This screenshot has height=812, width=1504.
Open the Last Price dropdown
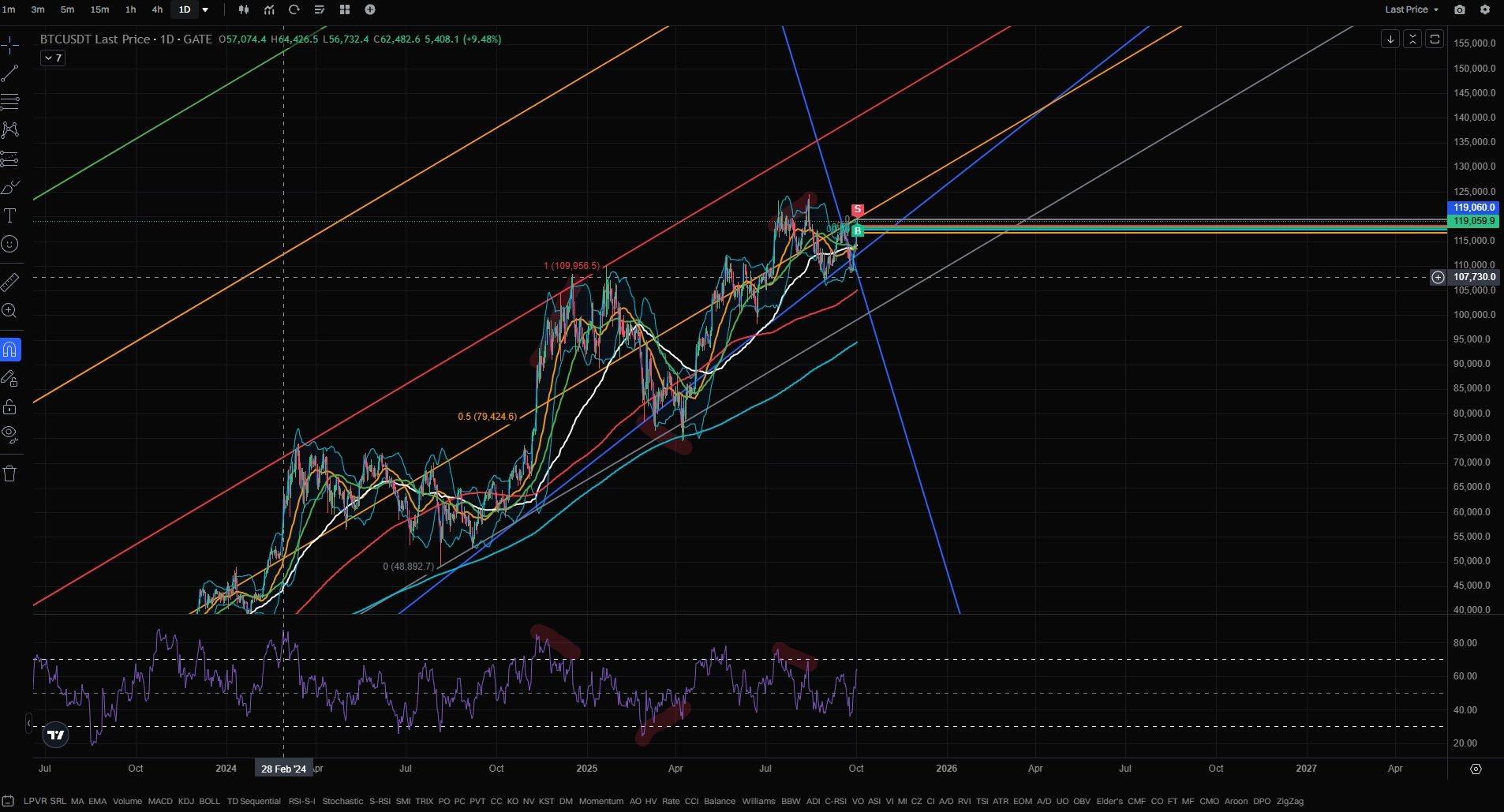pyautogui.click(x=1412, y=9)
